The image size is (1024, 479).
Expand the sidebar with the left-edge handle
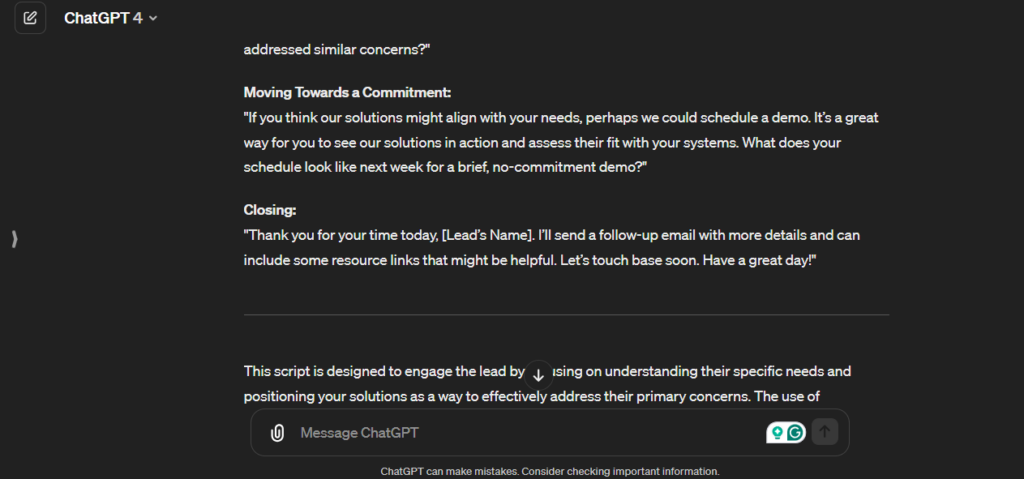point(14,239)
